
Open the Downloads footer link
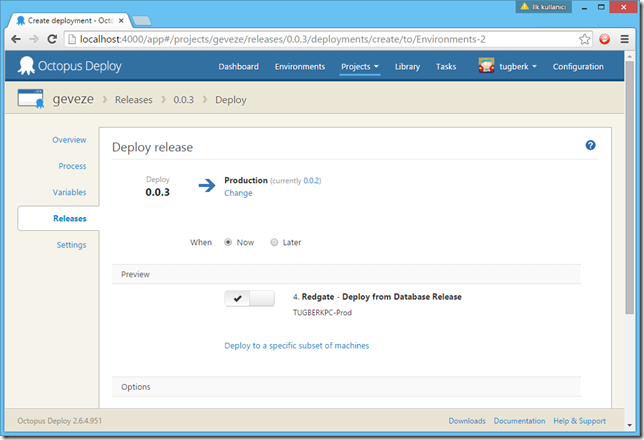467,421
